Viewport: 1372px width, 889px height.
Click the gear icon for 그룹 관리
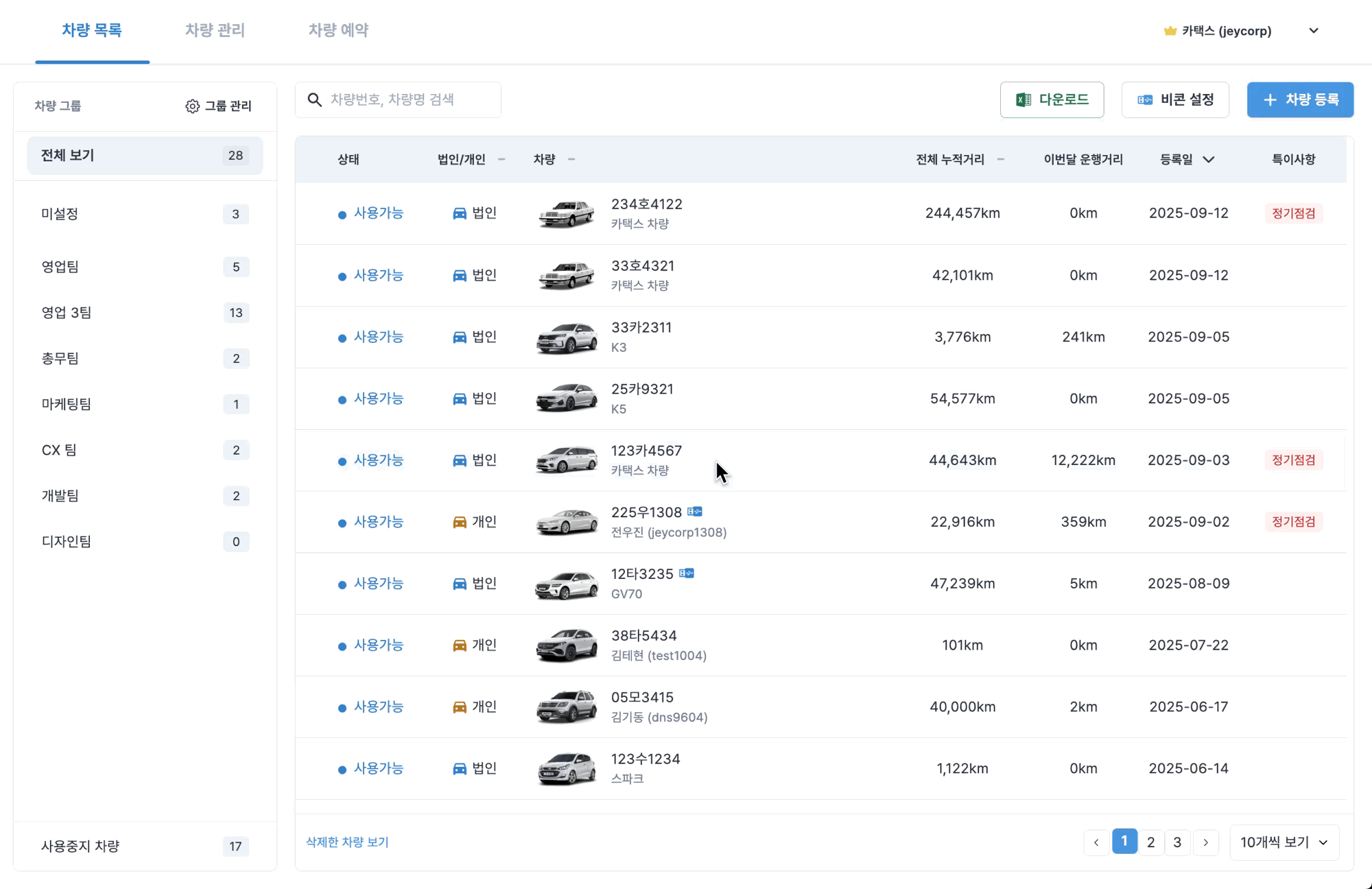coord(192,106)
